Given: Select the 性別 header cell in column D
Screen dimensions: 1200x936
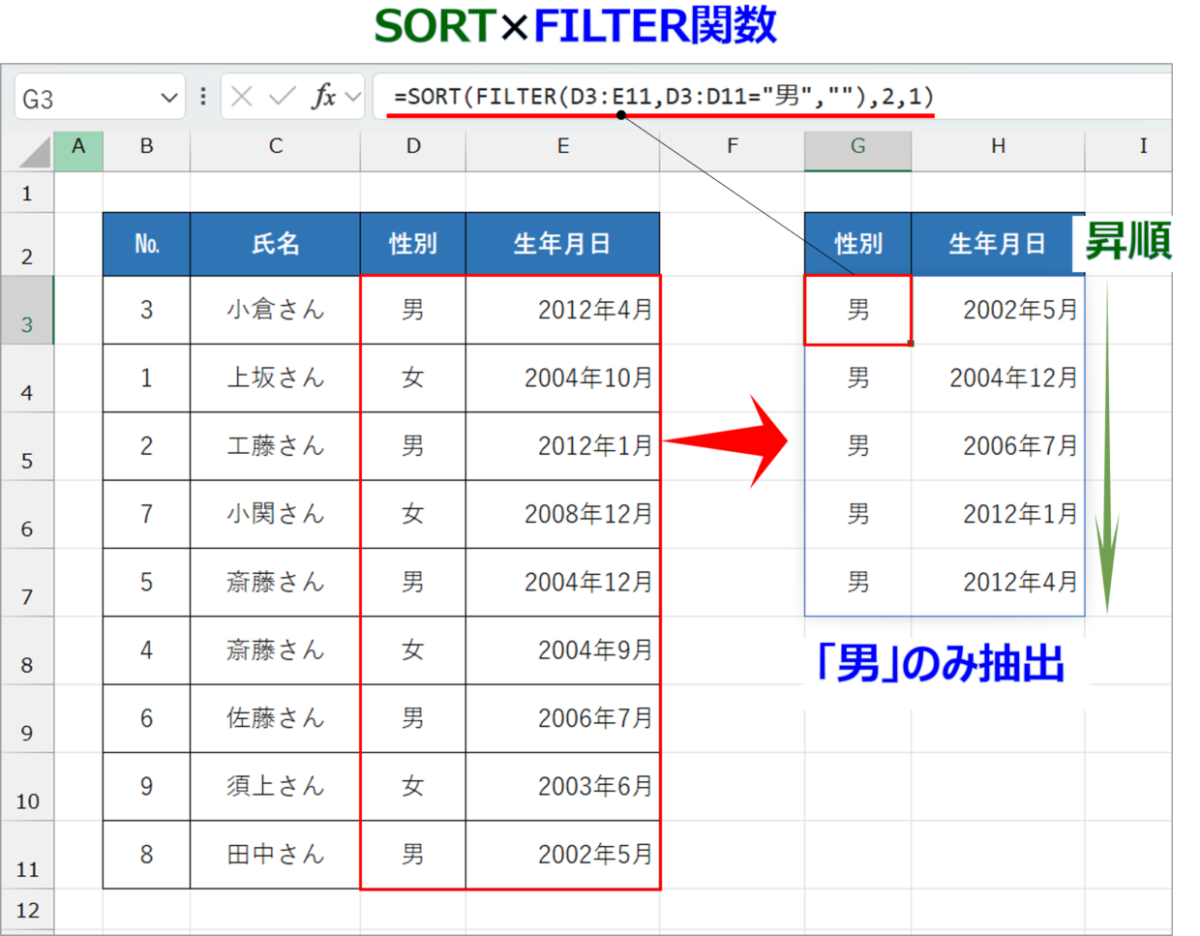Looking at the screenshot, I should click(x=412, y=243).
